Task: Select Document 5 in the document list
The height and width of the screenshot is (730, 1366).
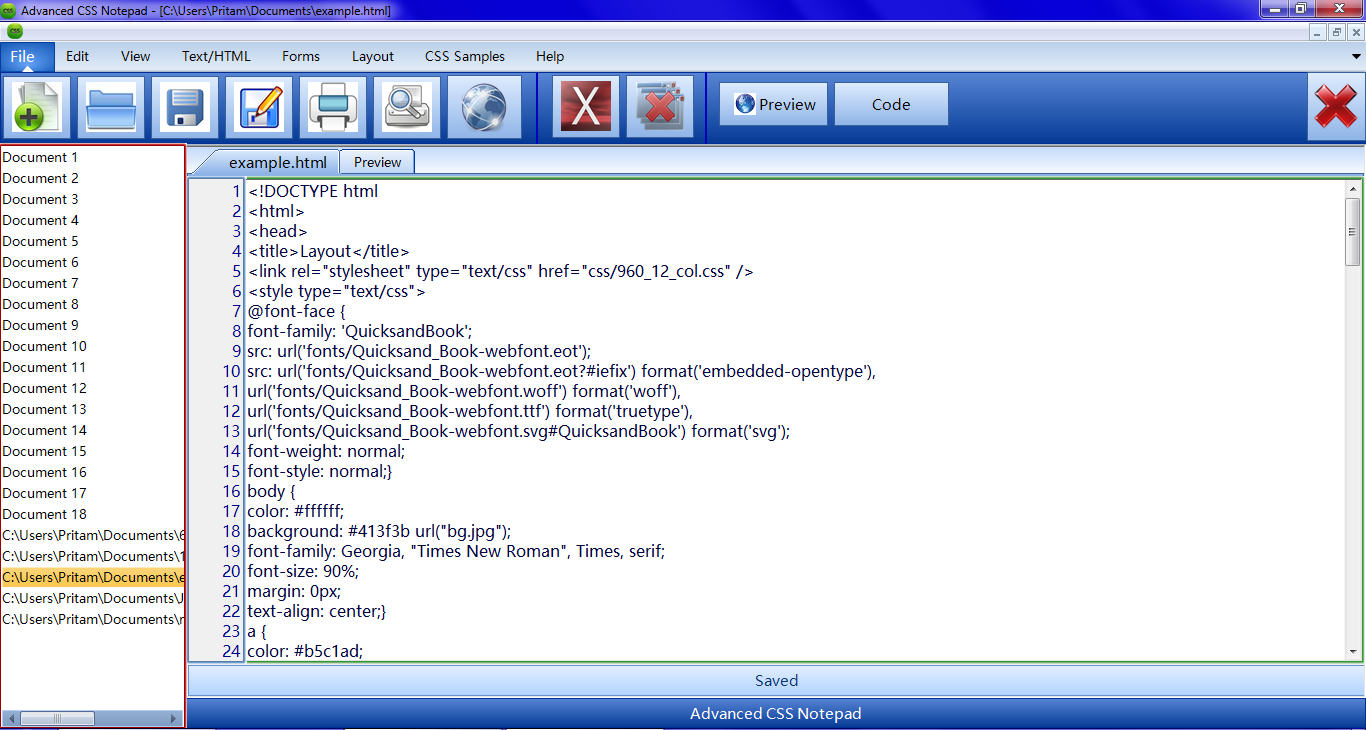Action: (x=40, y=241)
